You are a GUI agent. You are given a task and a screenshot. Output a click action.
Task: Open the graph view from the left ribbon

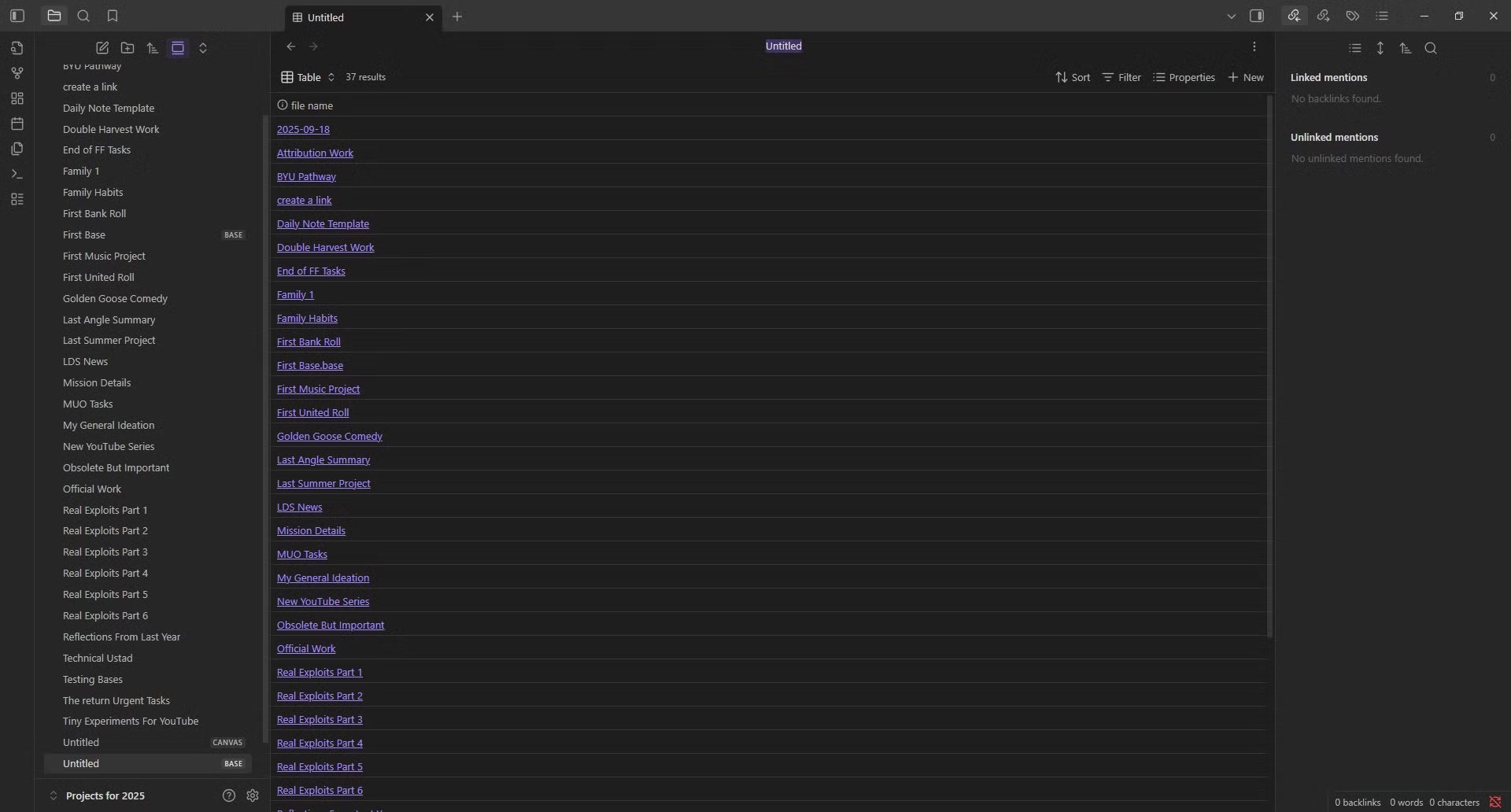coord(17,73)
